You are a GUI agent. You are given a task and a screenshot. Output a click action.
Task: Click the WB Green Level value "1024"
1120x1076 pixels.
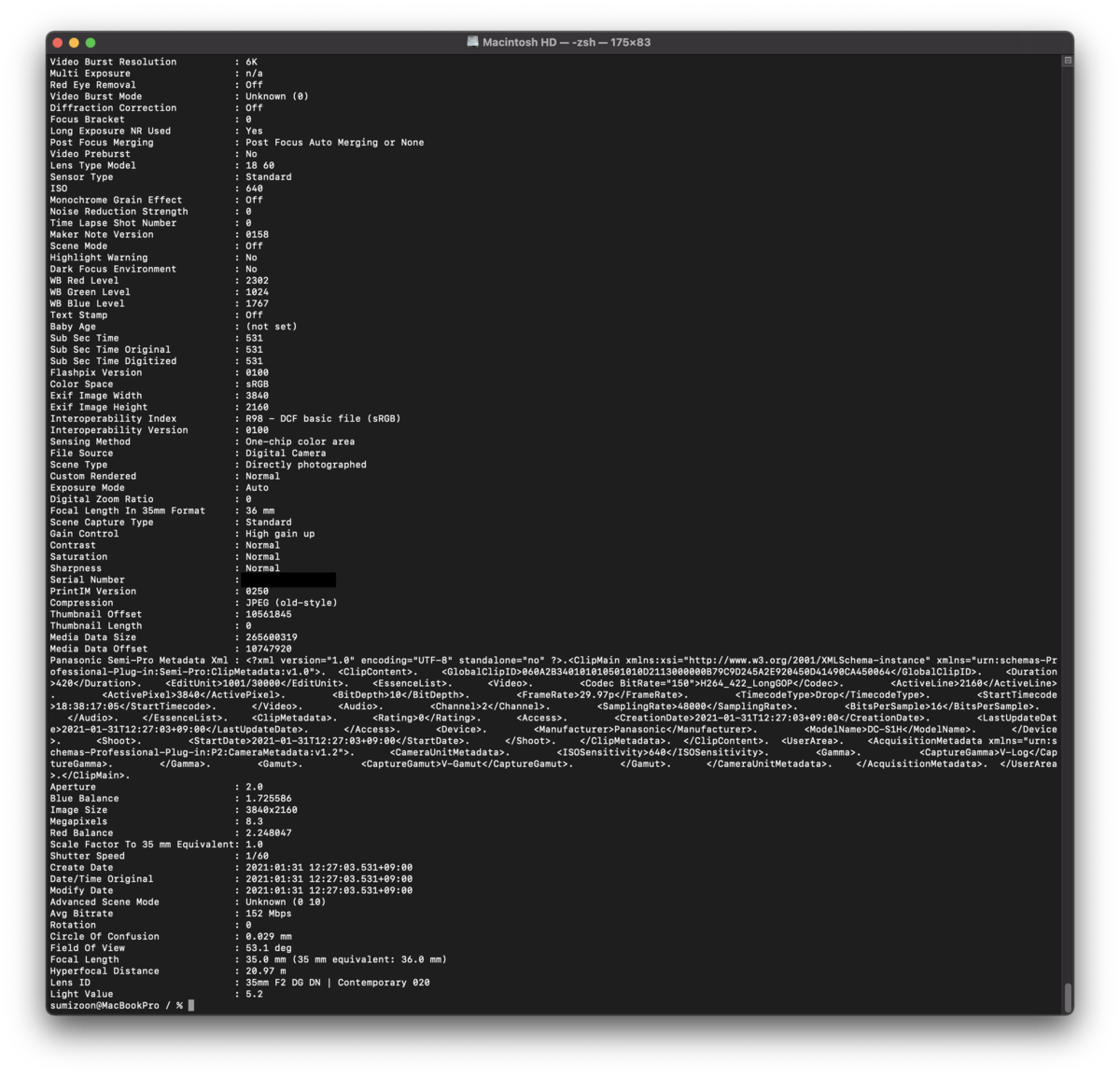click(x=258, y=292)
